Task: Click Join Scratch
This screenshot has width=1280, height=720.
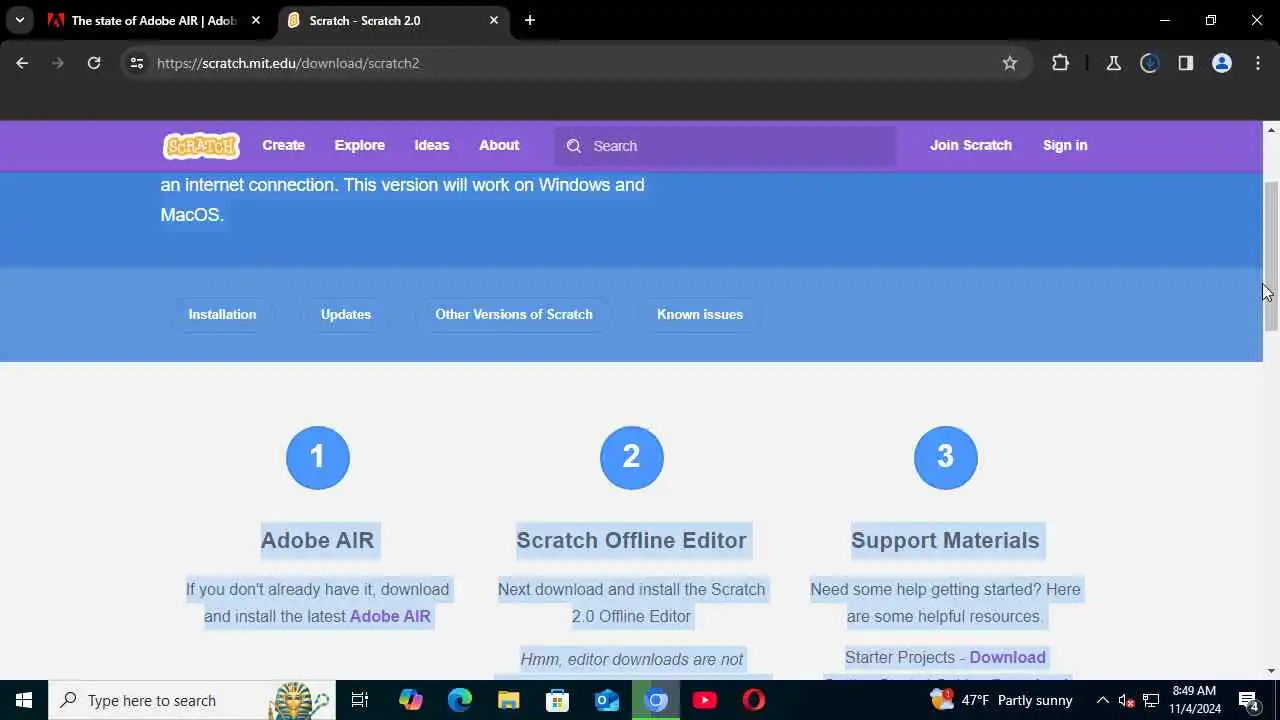Action: tap(971, 145)
